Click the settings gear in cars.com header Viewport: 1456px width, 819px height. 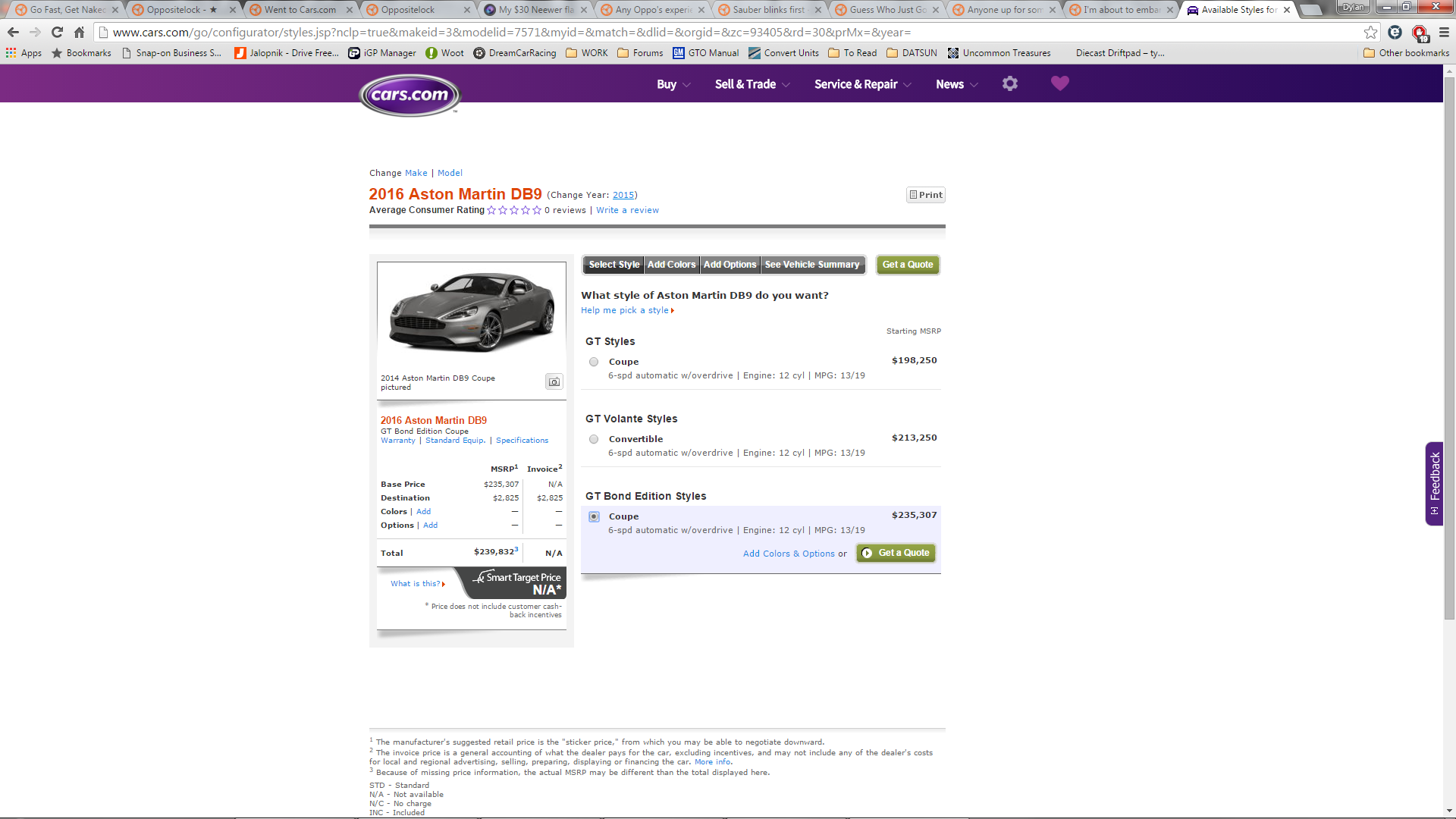(x=1009, y=83)
